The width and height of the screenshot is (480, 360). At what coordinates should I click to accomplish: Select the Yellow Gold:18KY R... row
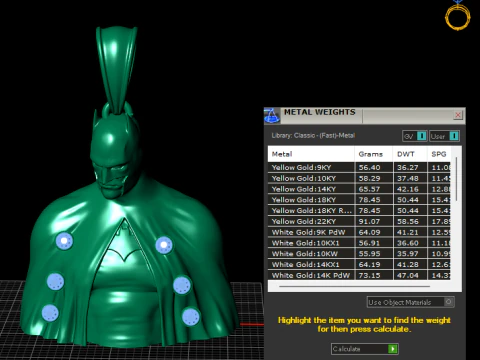tap(359, 210)
